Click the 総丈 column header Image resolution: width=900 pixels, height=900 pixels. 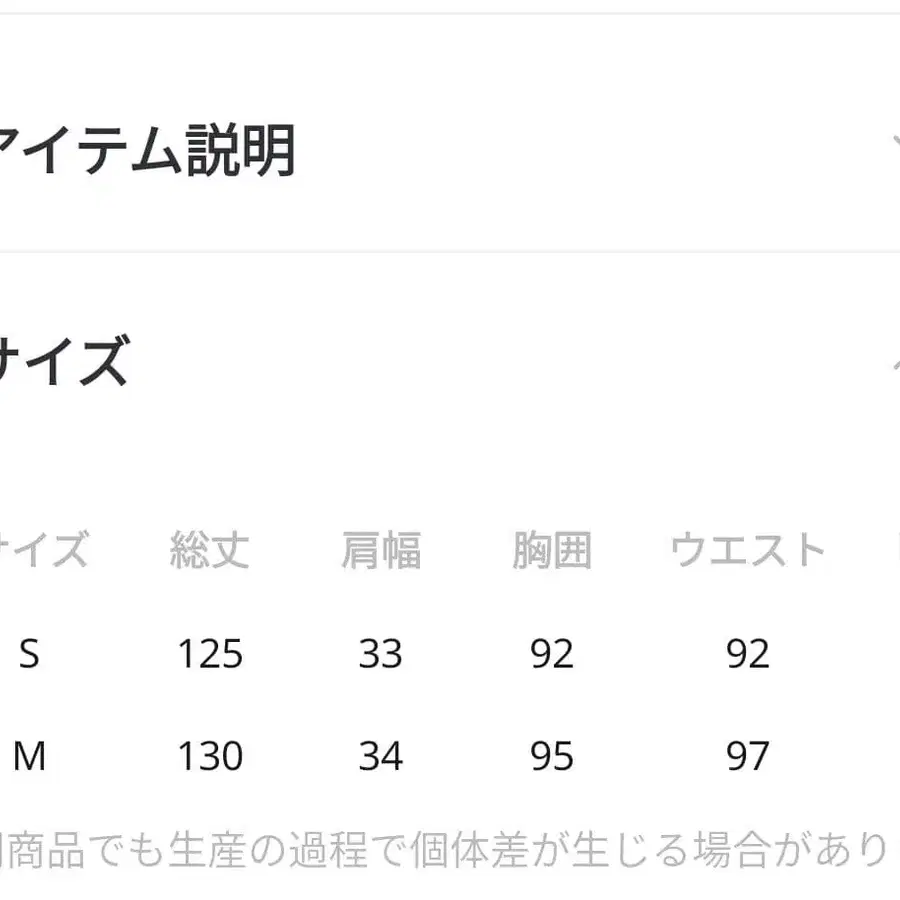(208, 548)
